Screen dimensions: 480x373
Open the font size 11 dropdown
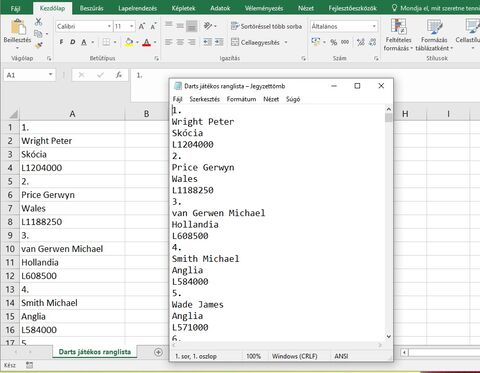[x=132, y=26]
